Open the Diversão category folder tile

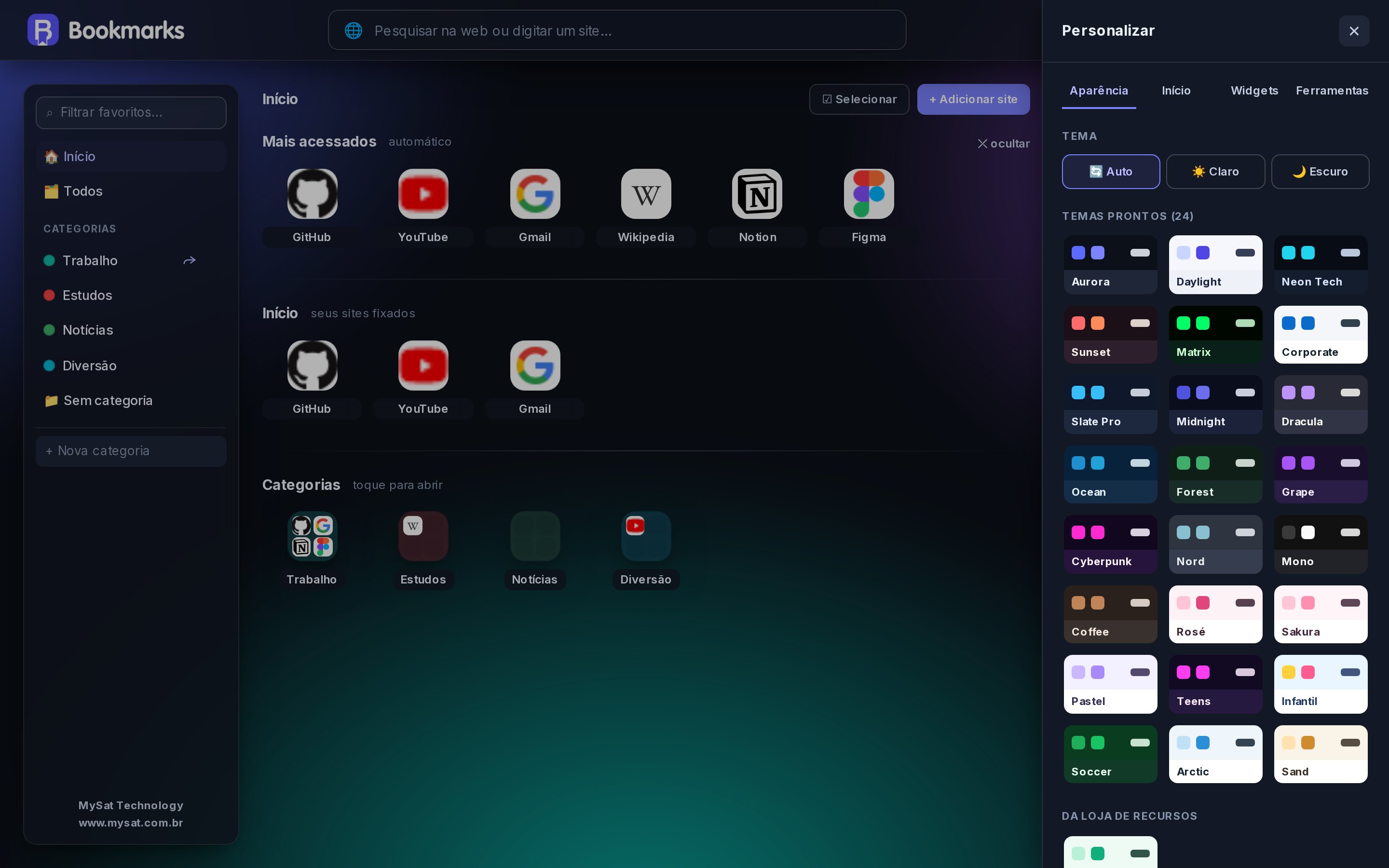tap(646, 536)
